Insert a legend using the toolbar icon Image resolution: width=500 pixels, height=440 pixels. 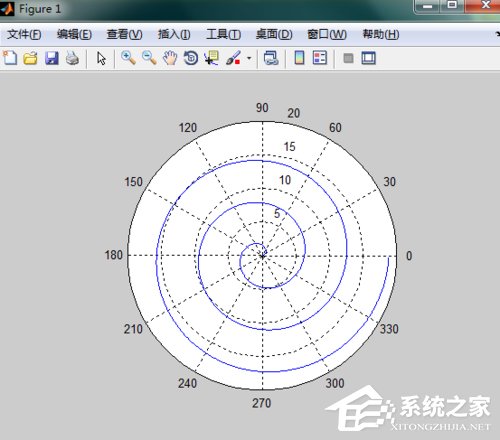(x=320, y=58)
